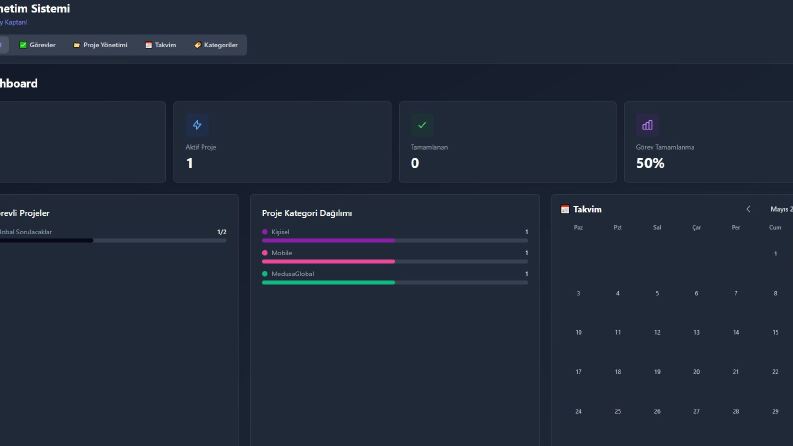
Task: Click the MedusaGlobal category label
Action: (x=293, y=274)
